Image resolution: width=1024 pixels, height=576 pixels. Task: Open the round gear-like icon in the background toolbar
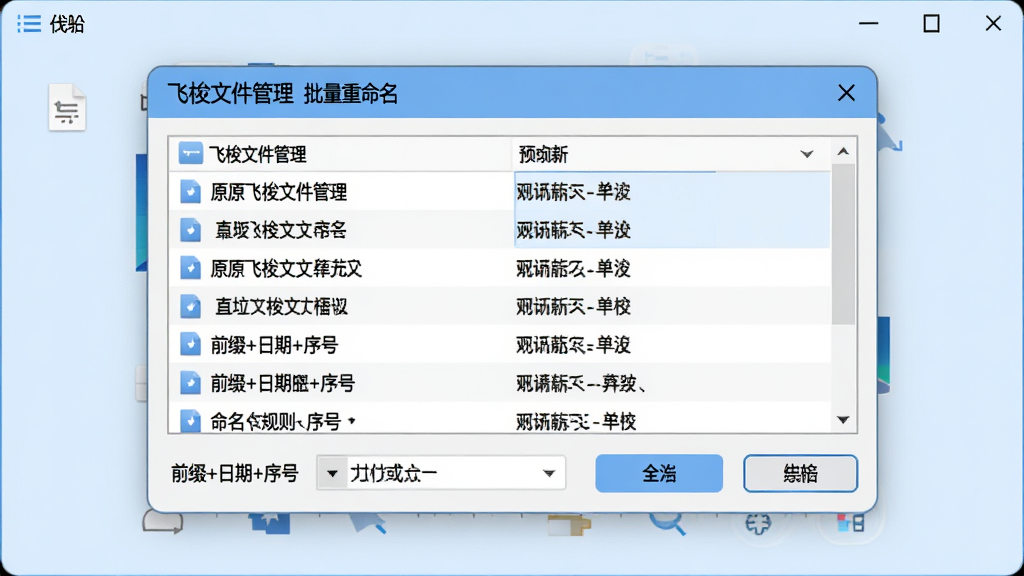pos(758,523)
